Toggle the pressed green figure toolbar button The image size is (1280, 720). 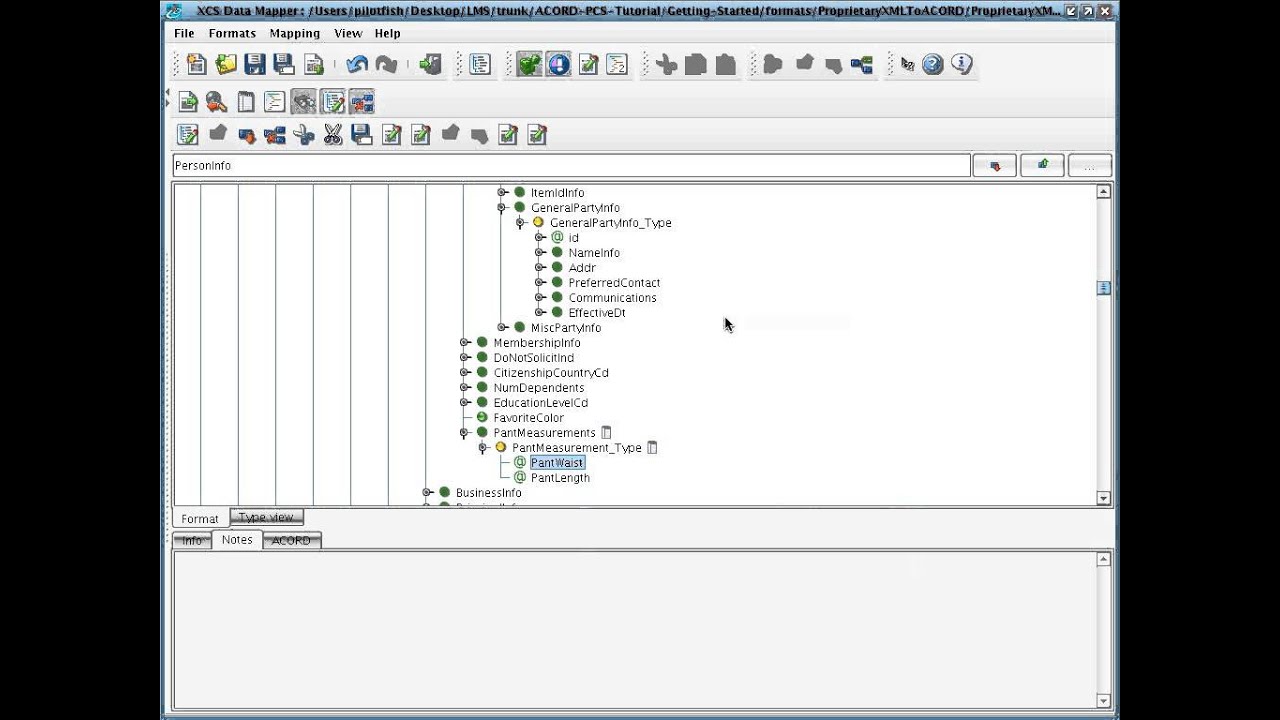click(529, 64)
